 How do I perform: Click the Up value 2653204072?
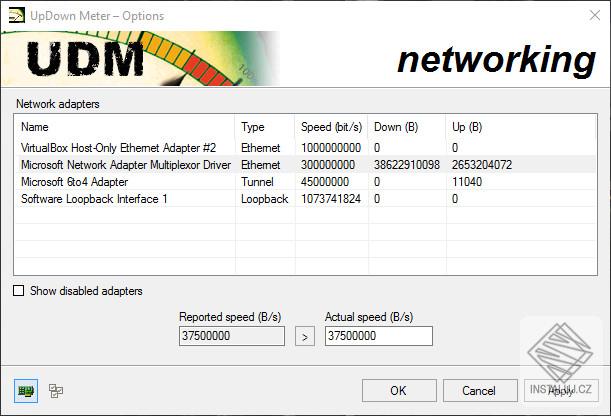click(x=482, y=165)
